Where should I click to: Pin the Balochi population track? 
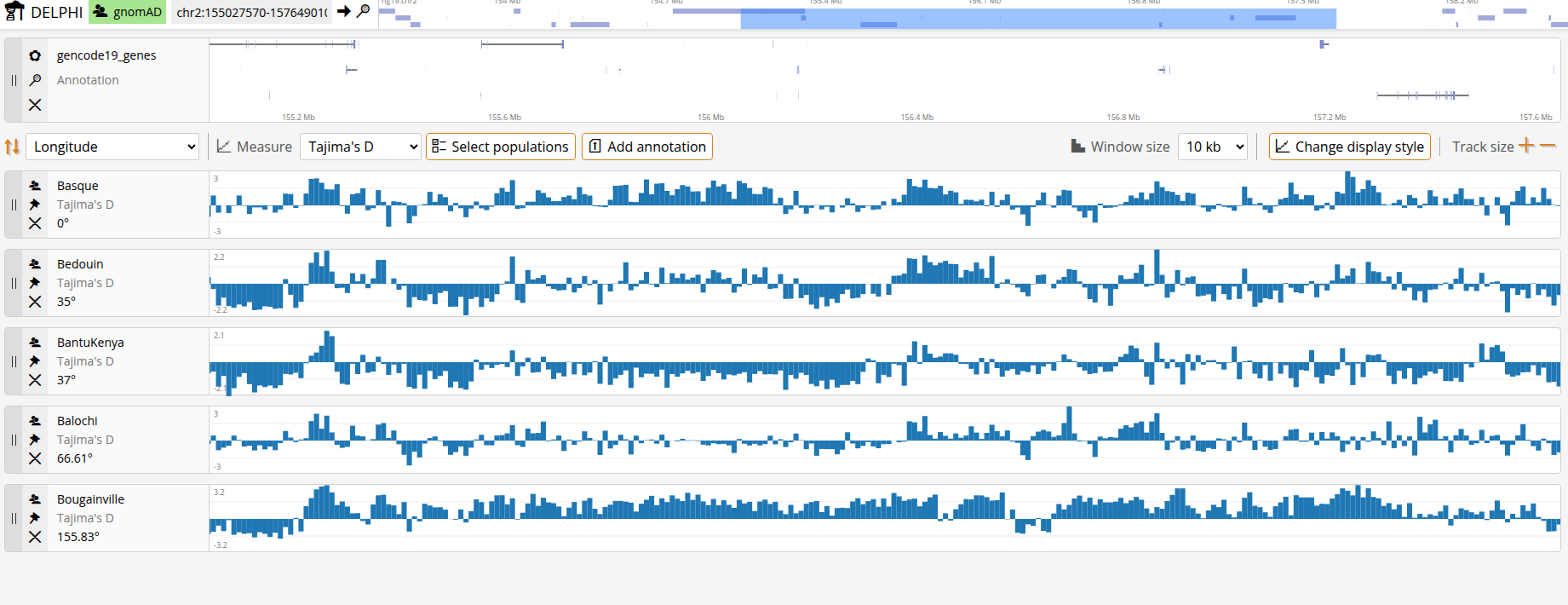35,440
